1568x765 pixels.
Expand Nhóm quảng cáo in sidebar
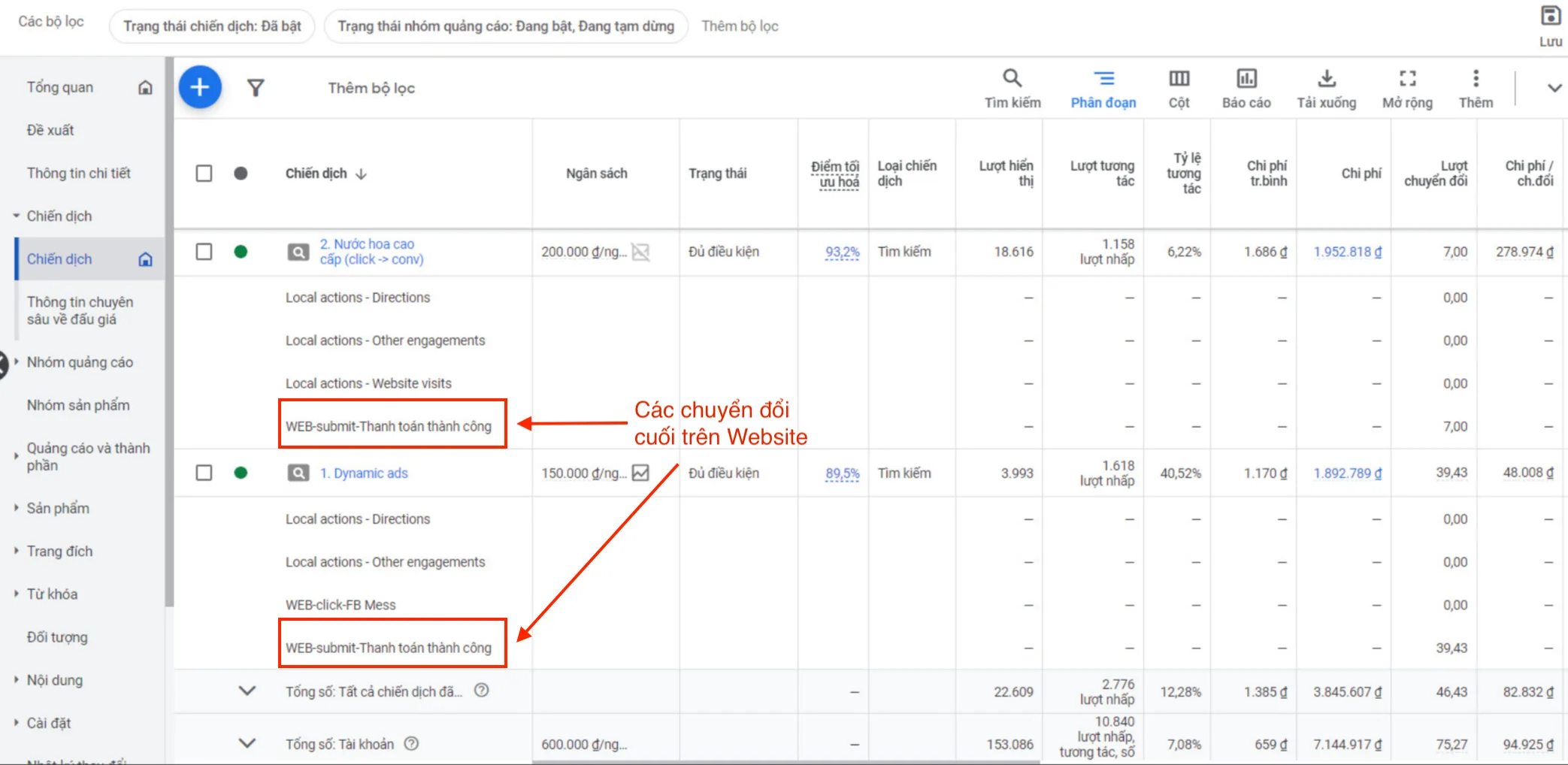(x=16, y=361)
